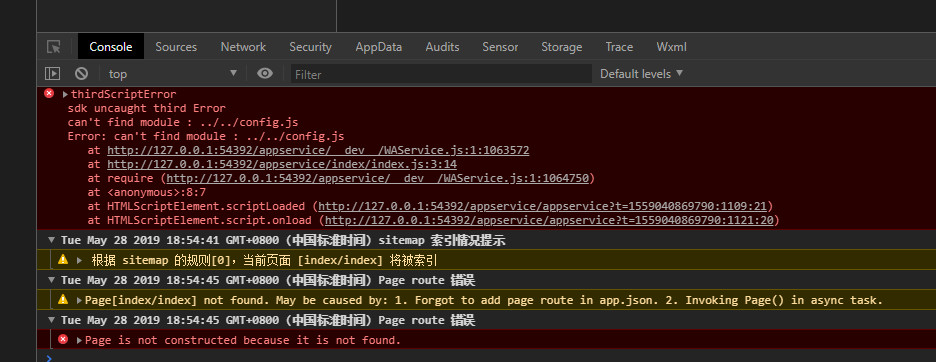Open the Network tab
The width and height of the screenshot is (936, 362).
tap(243, 47)
